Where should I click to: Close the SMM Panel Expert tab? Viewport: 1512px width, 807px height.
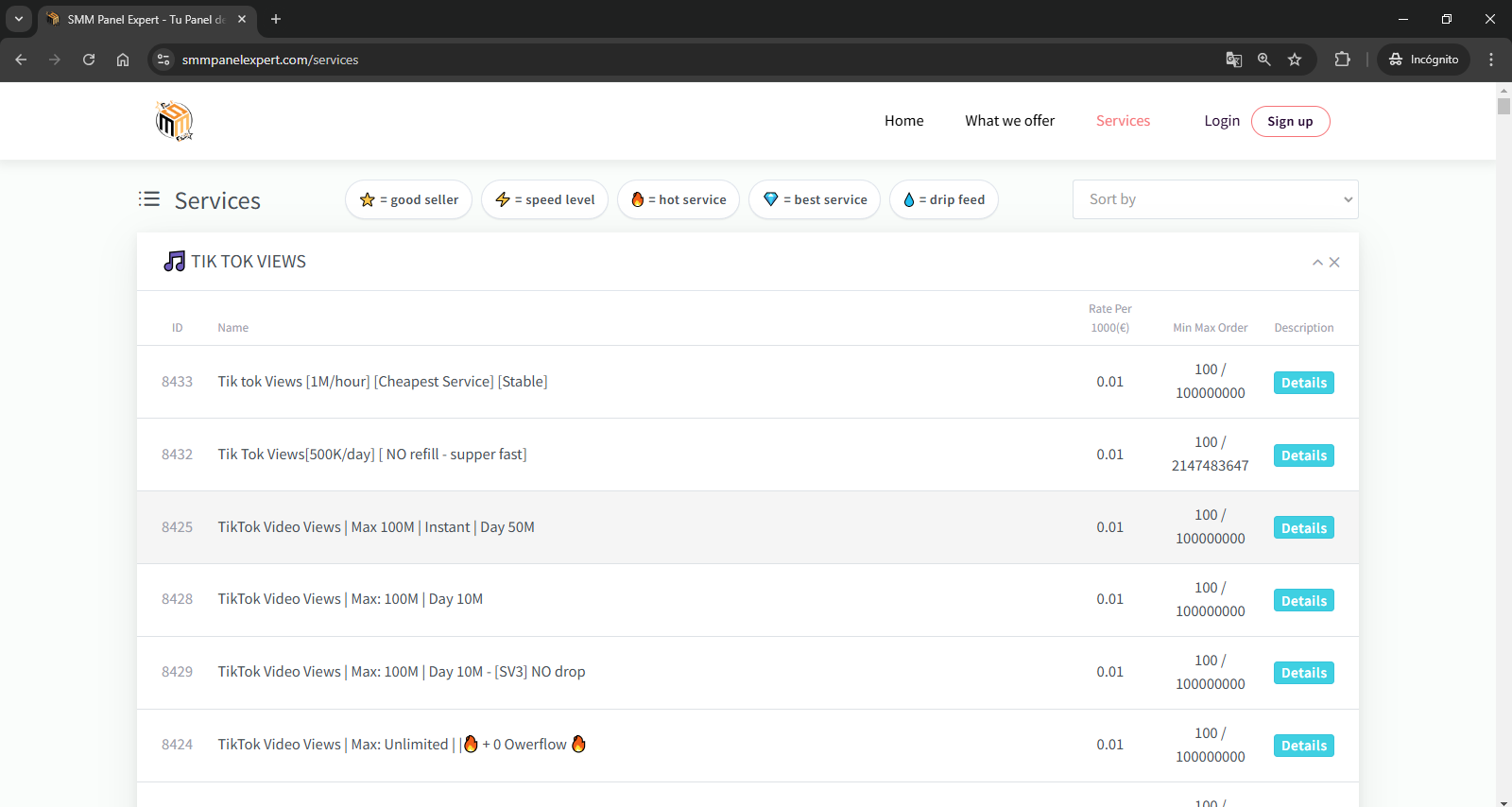click(242, 19)
